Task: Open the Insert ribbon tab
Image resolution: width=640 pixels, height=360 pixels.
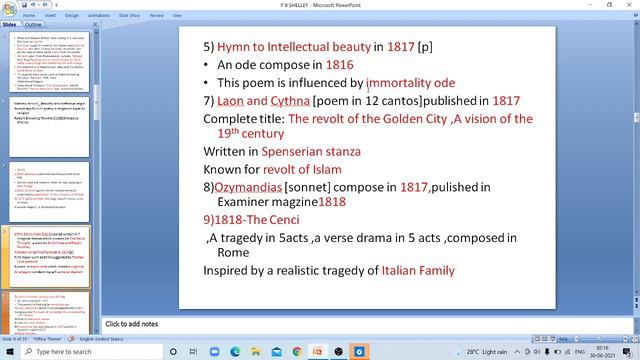Action: tap(50, 16)
